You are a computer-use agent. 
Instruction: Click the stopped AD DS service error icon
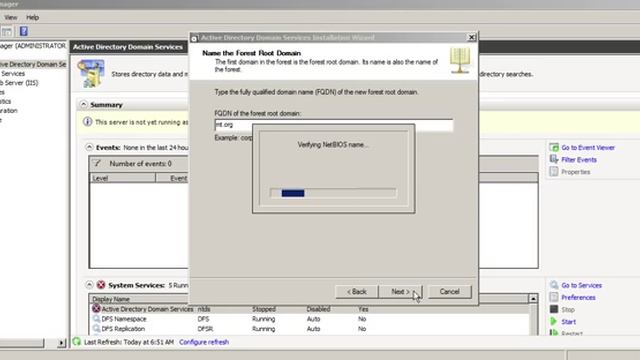(x=96, y=309)
